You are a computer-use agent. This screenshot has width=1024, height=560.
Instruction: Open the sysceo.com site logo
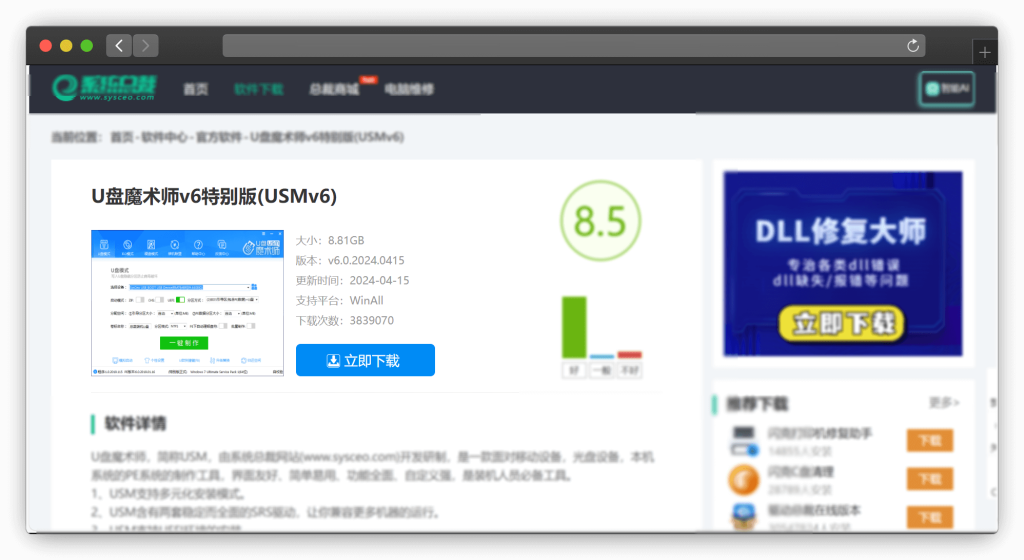[104, 88]
